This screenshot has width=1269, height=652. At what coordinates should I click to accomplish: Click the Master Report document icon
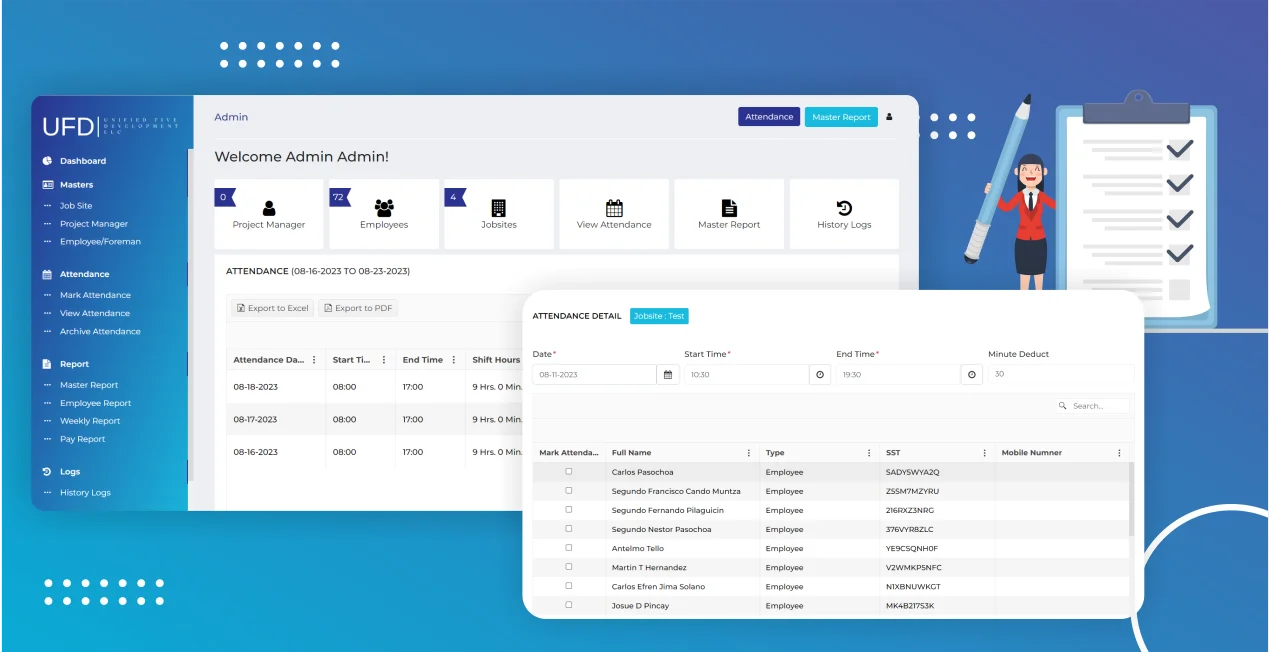[x=729, y=208]
